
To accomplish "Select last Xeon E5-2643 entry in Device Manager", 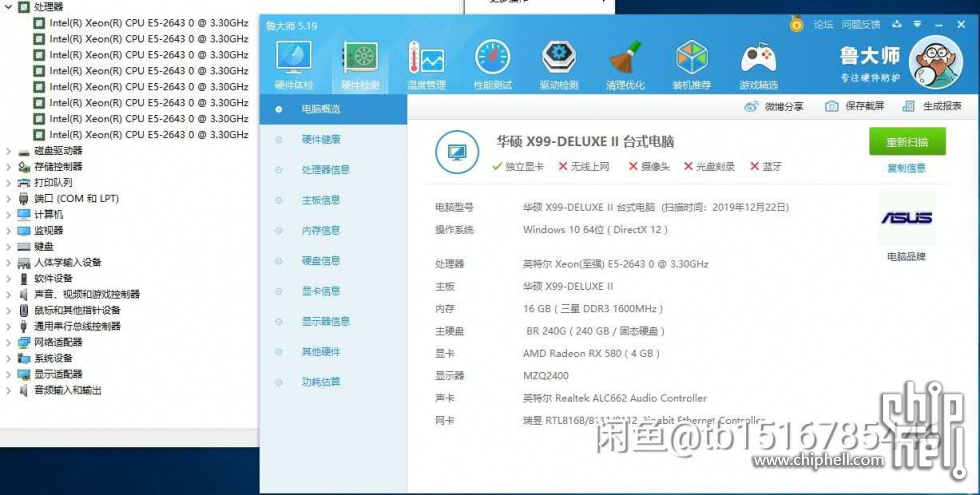I will [149, 134].
